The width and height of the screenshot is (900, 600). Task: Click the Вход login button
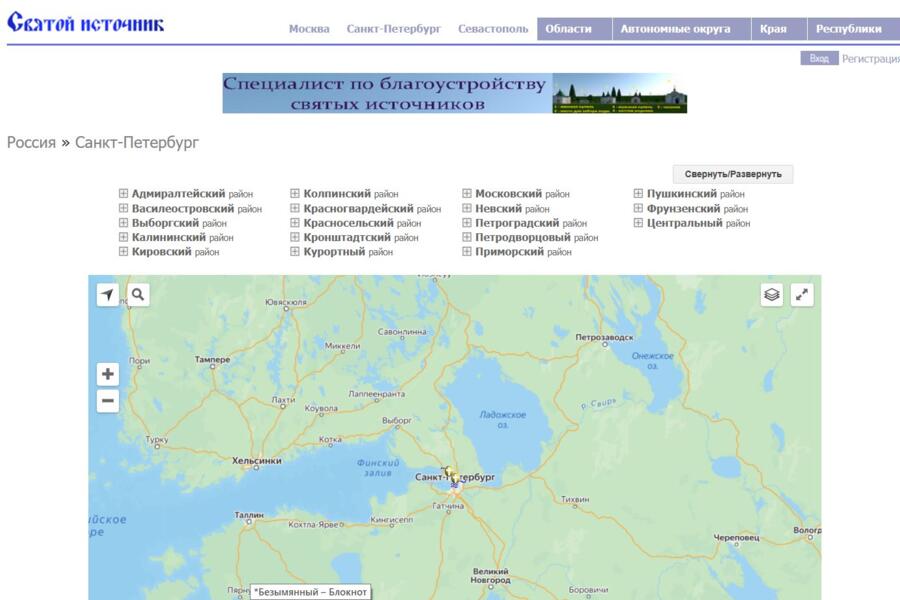pos(819,59)
